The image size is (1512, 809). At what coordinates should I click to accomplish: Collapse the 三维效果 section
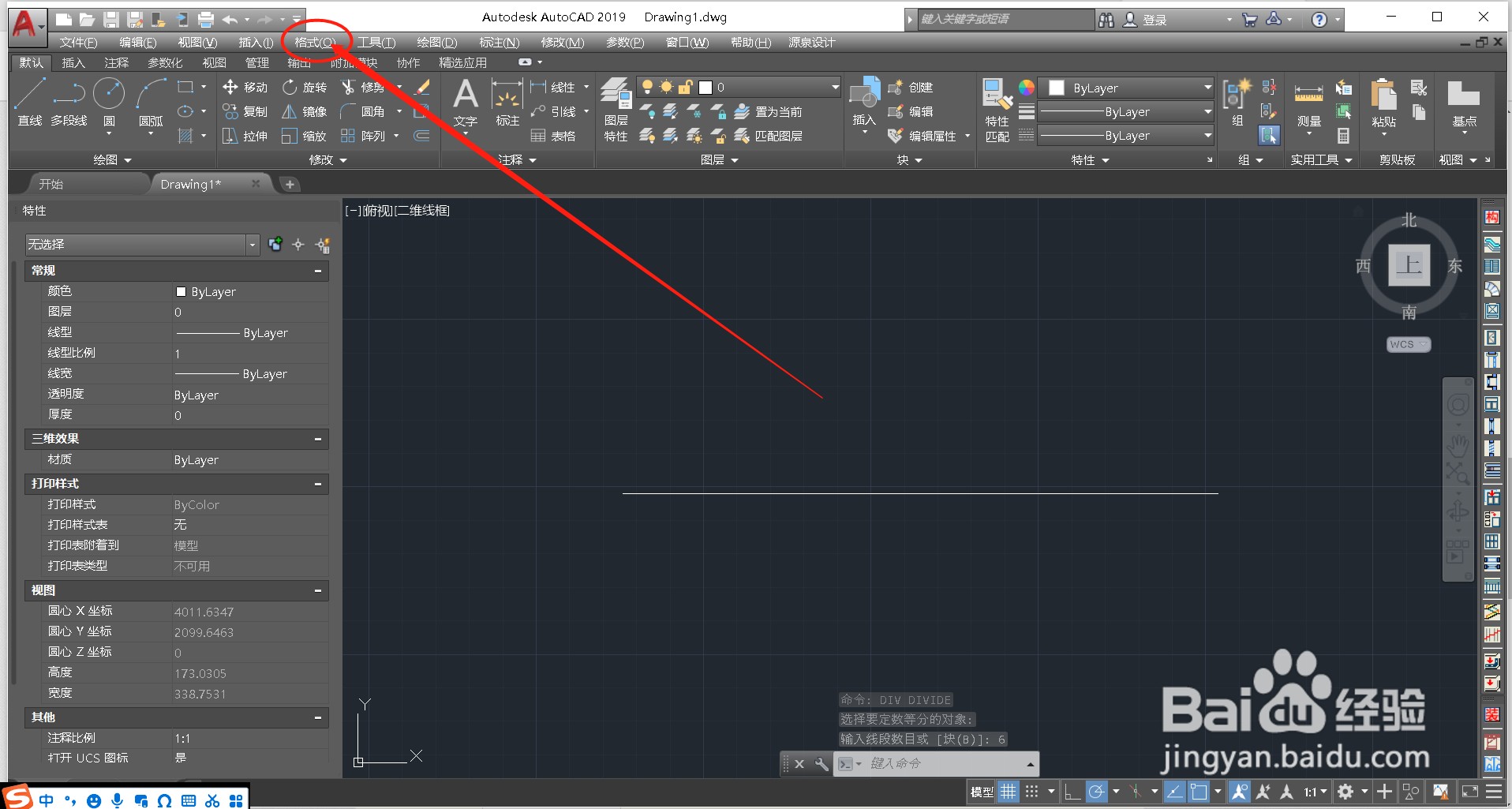(x=318, y=439)
